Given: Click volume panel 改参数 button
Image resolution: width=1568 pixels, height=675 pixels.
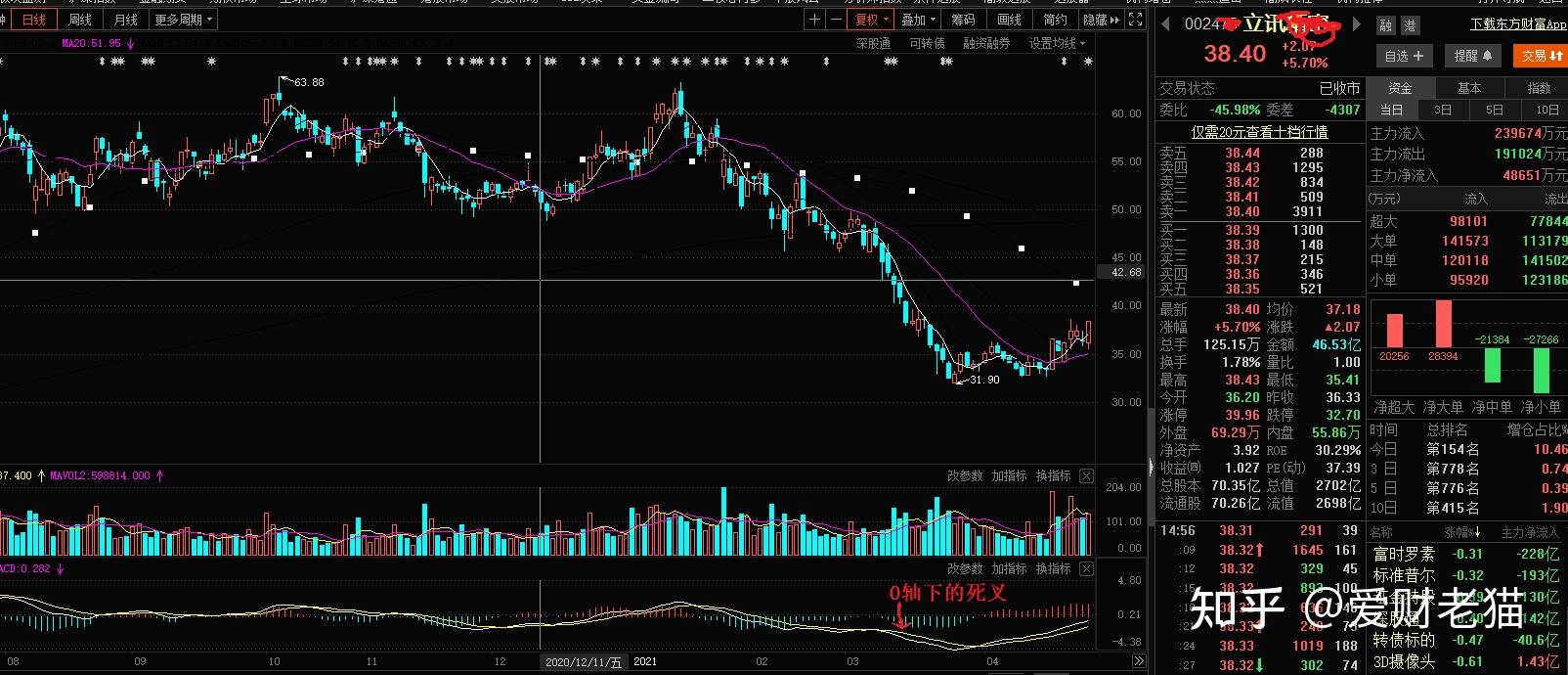Looking at the screenshot, I should (965, 476).
